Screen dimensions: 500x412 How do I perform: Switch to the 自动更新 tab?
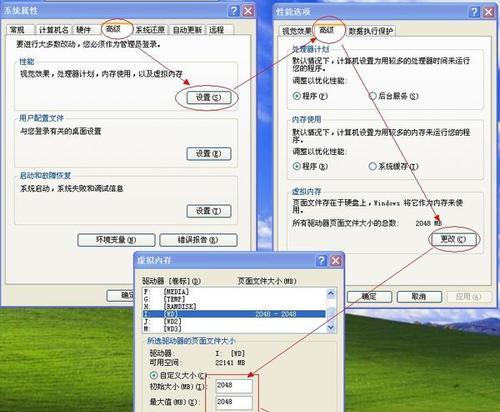click(187, 30)
